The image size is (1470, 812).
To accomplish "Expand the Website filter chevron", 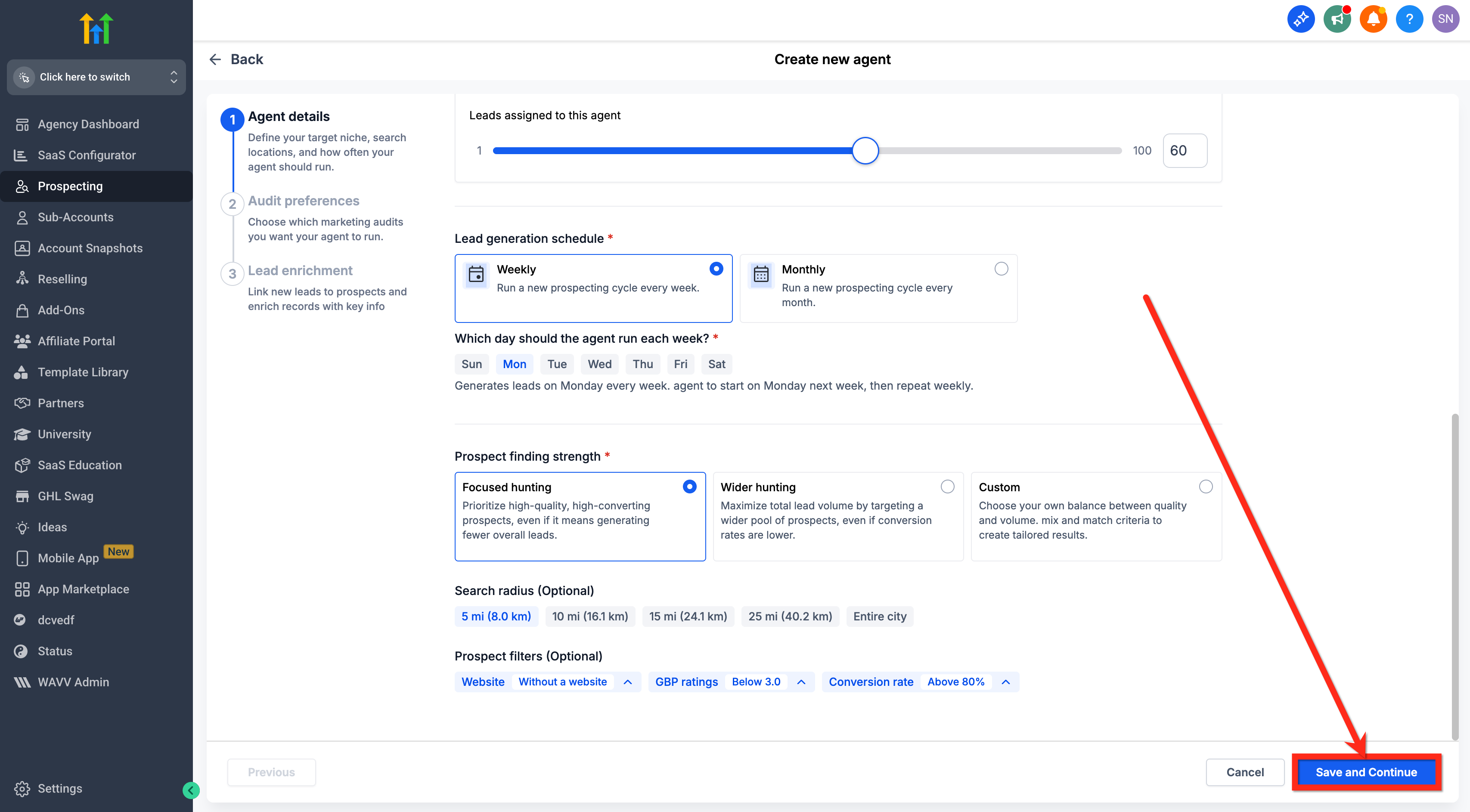I will pyautogui.click(x=628, y=682).
